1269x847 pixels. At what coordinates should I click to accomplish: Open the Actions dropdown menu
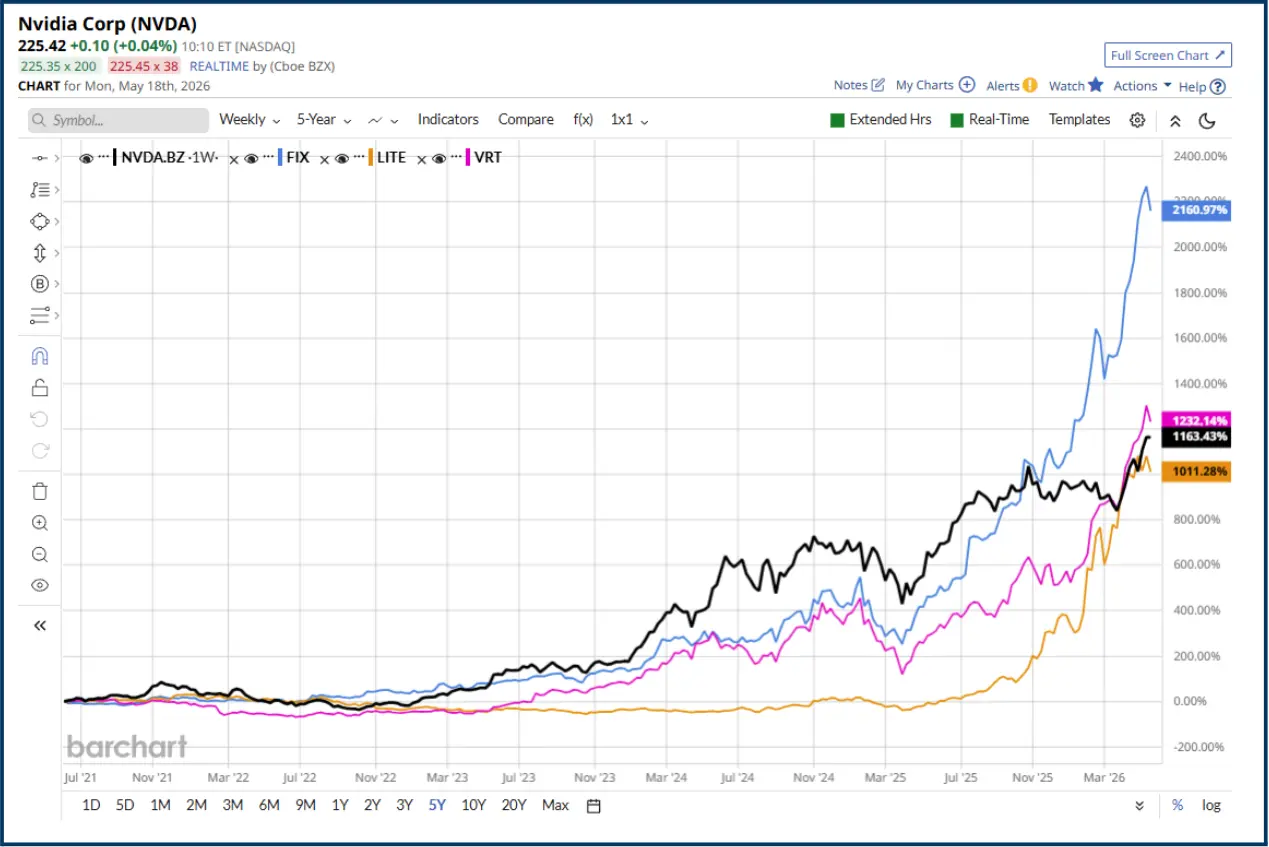coord(1142,86)
